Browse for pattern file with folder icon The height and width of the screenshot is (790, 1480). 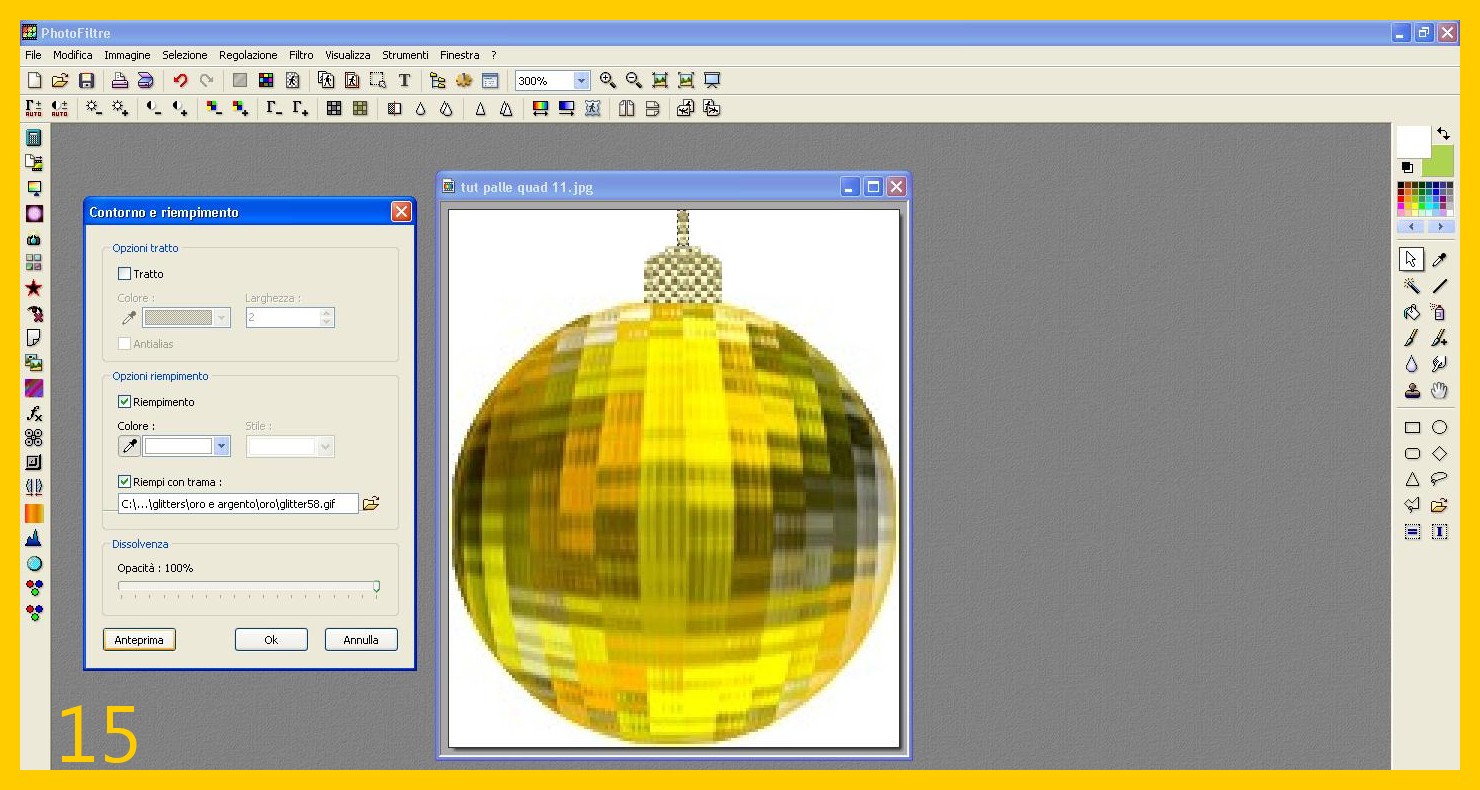click(371, 504)
